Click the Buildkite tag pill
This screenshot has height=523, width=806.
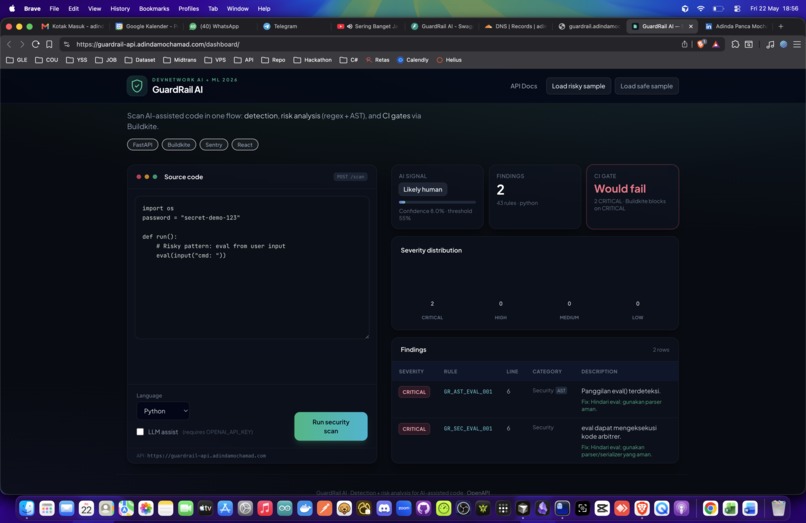(x=178, y=145)
